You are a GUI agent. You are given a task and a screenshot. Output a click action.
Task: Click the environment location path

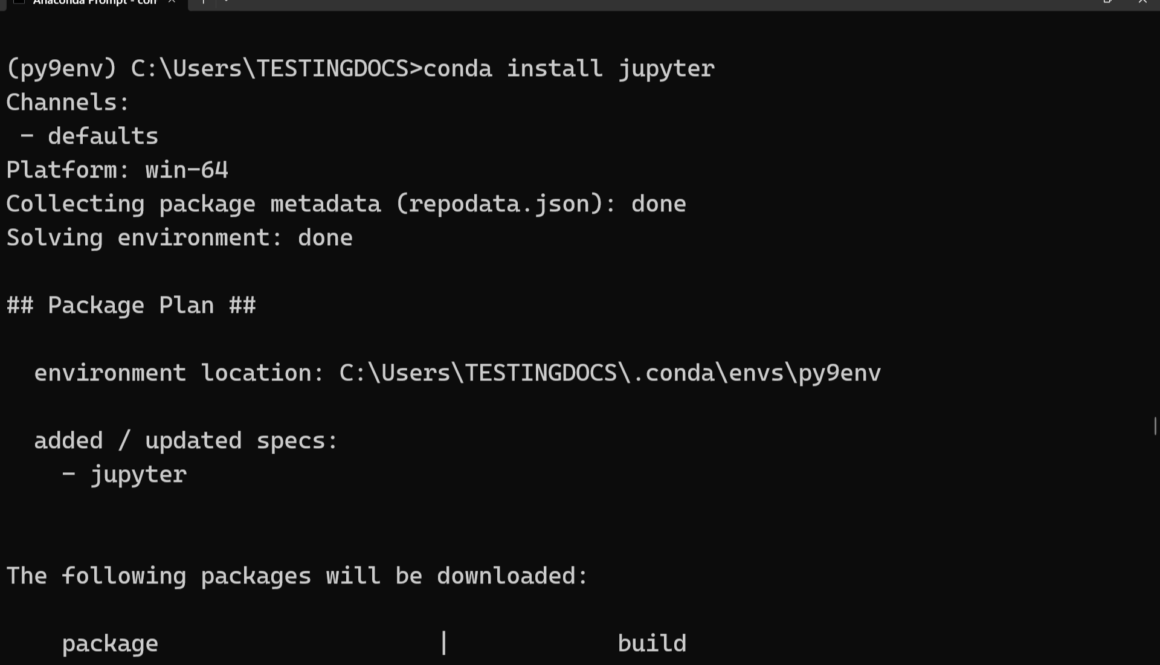[x=610, y=373]
